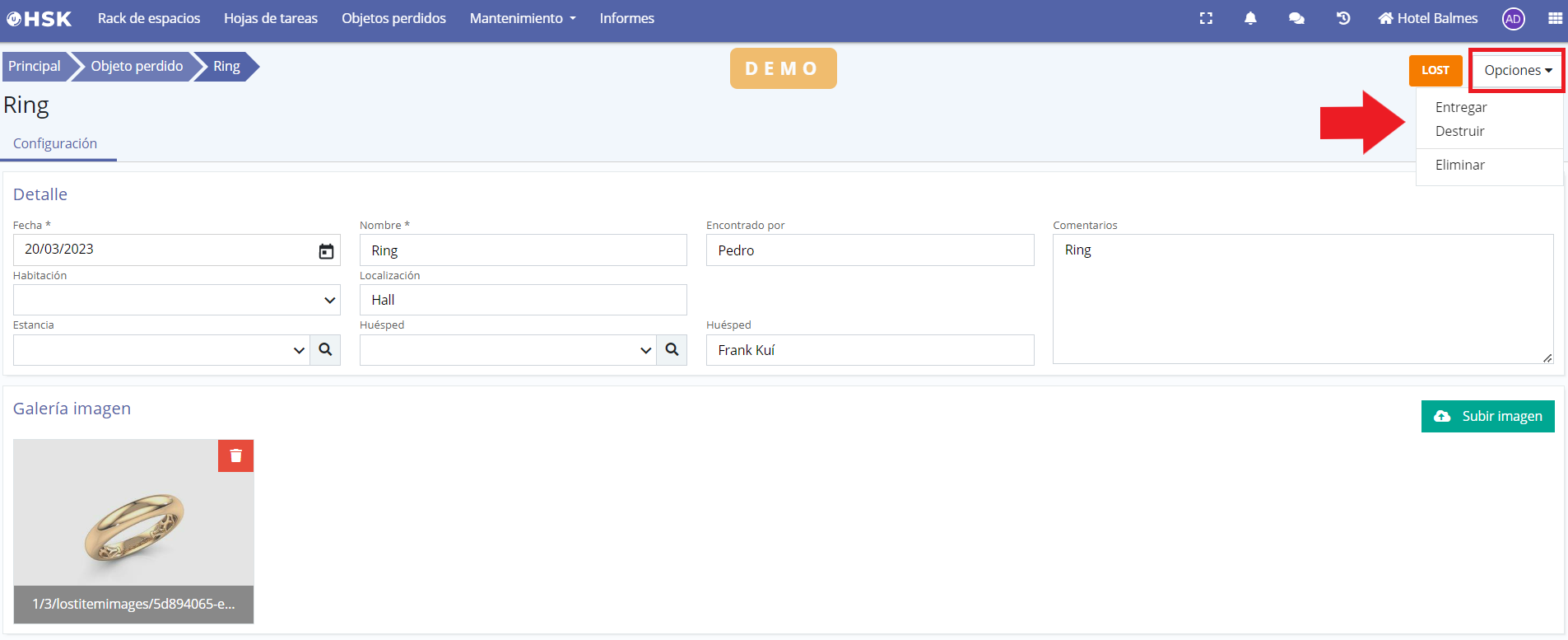The image size is (1568, 640).
Task: Open the apps grid menu icon
Action: coord(1555,18)
